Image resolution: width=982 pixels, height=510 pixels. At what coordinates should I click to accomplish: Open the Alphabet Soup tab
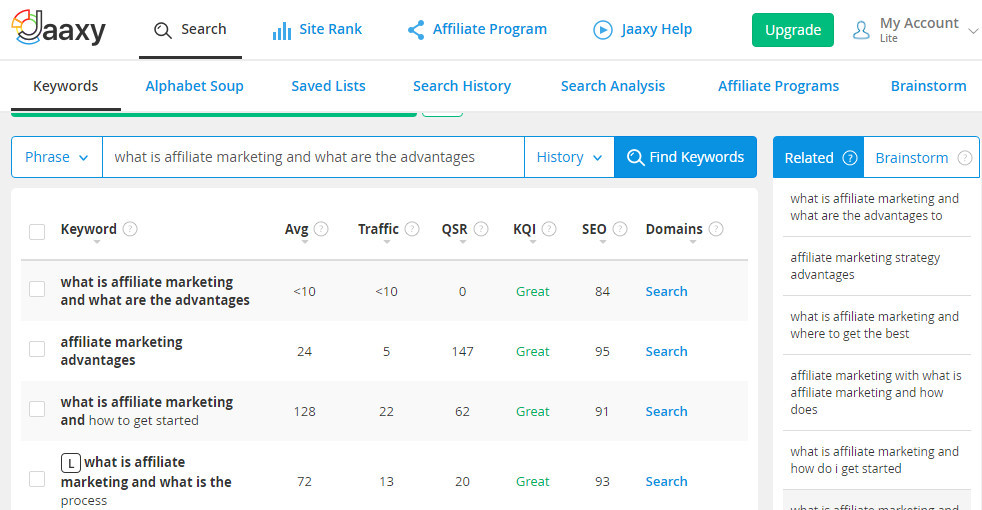click(194, 86)
